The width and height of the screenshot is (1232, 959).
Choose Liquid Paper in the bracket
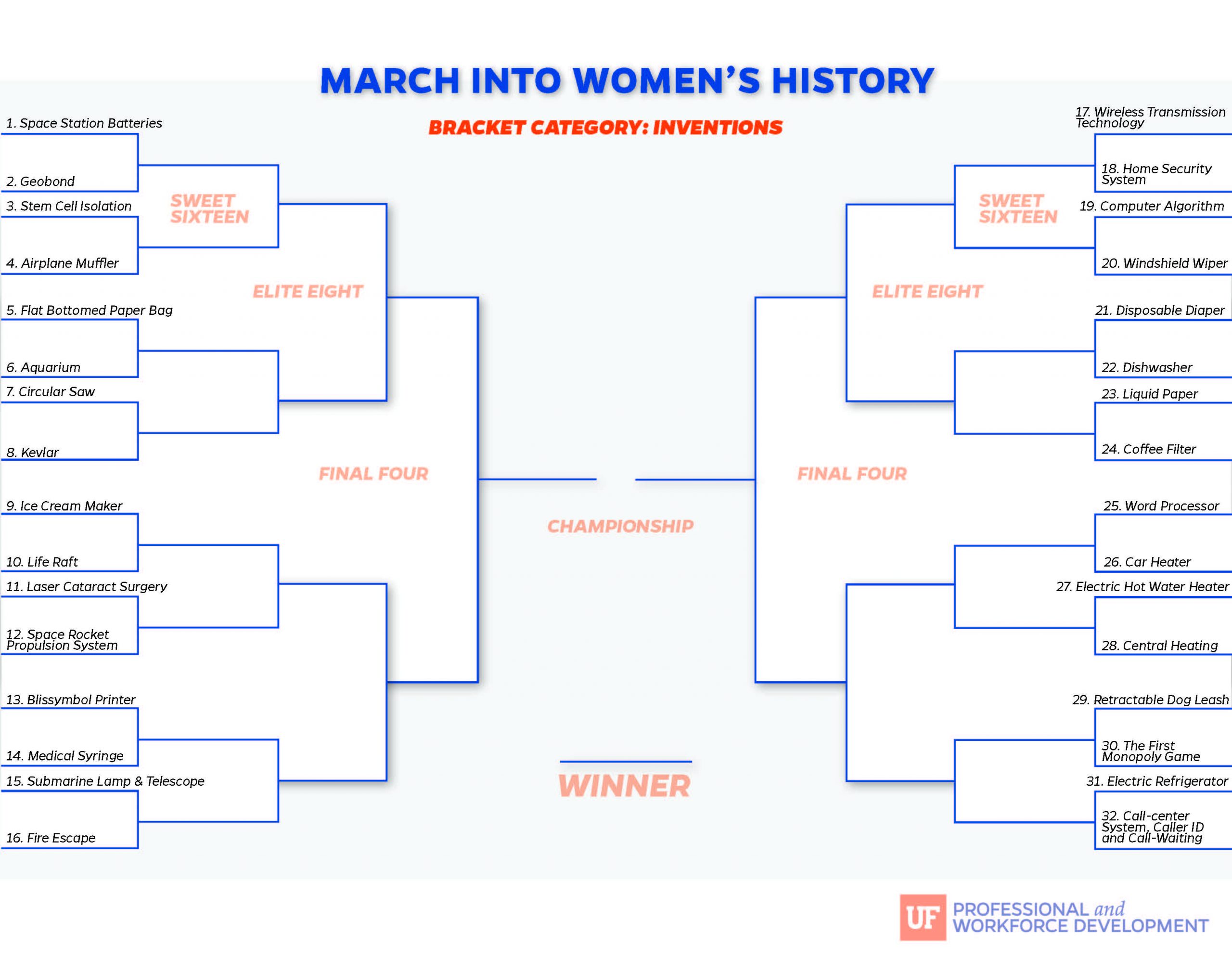pyautogui.click(x=1150, y=394)
